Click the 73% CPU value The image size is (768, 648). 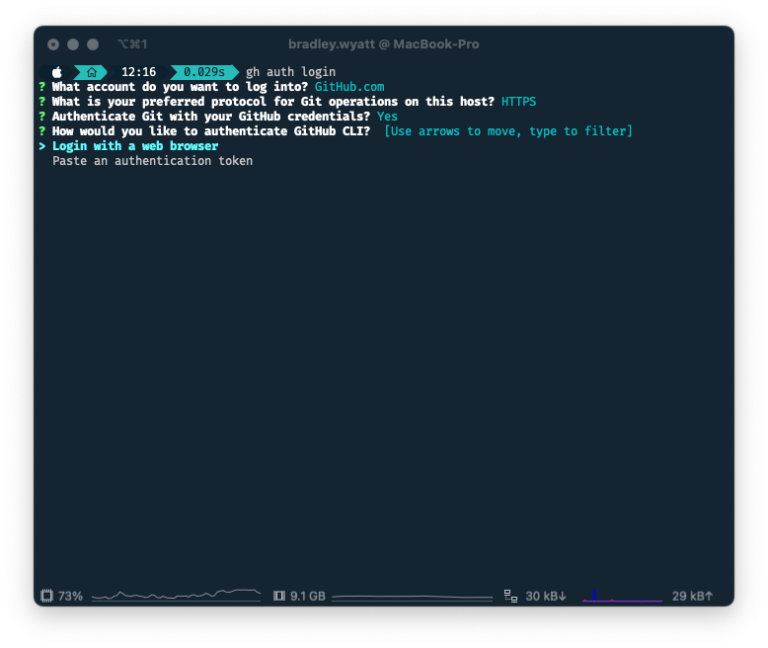click(x=70, y=596)
